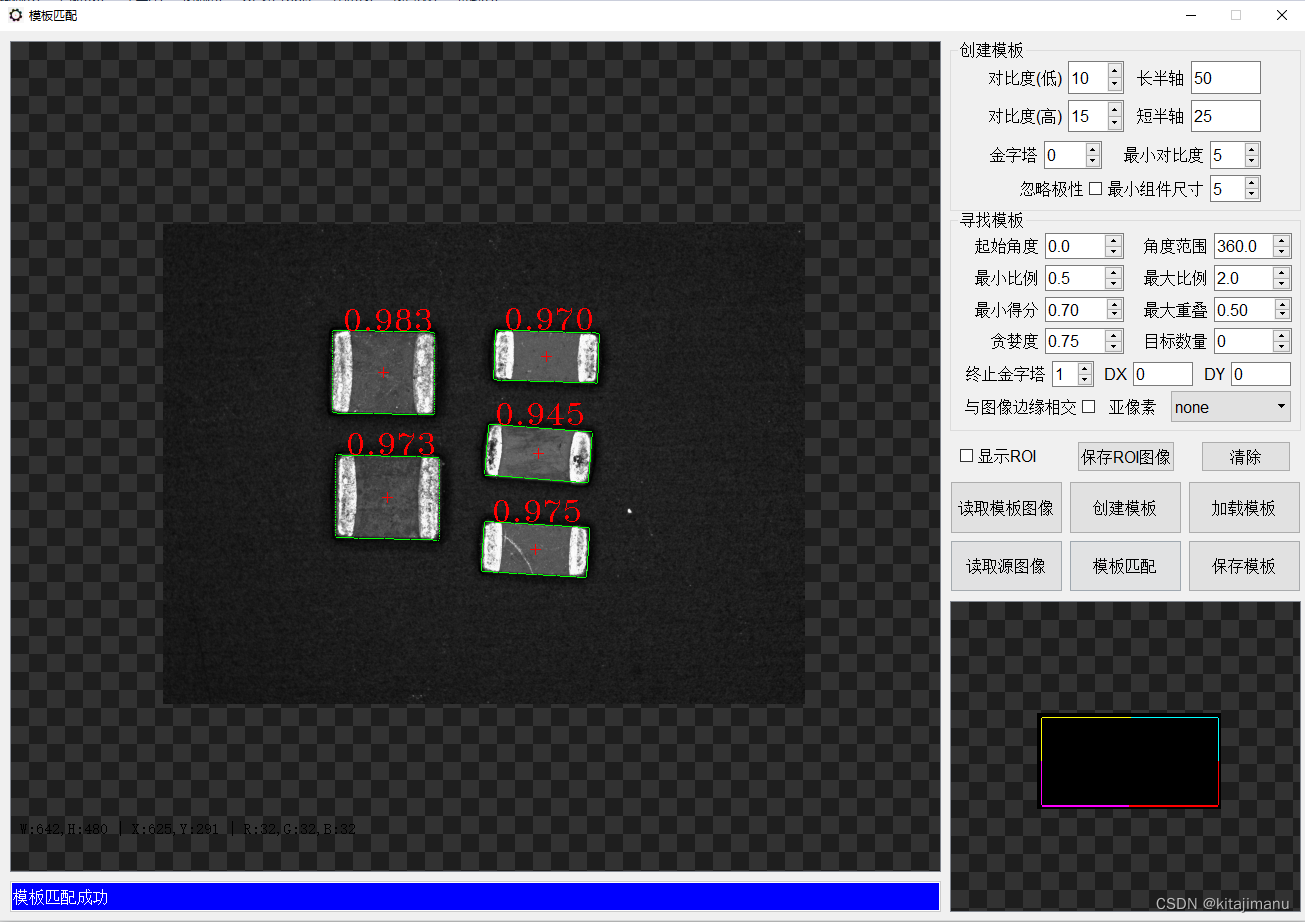Click the 对比度(低) value field

point(1088,78)
